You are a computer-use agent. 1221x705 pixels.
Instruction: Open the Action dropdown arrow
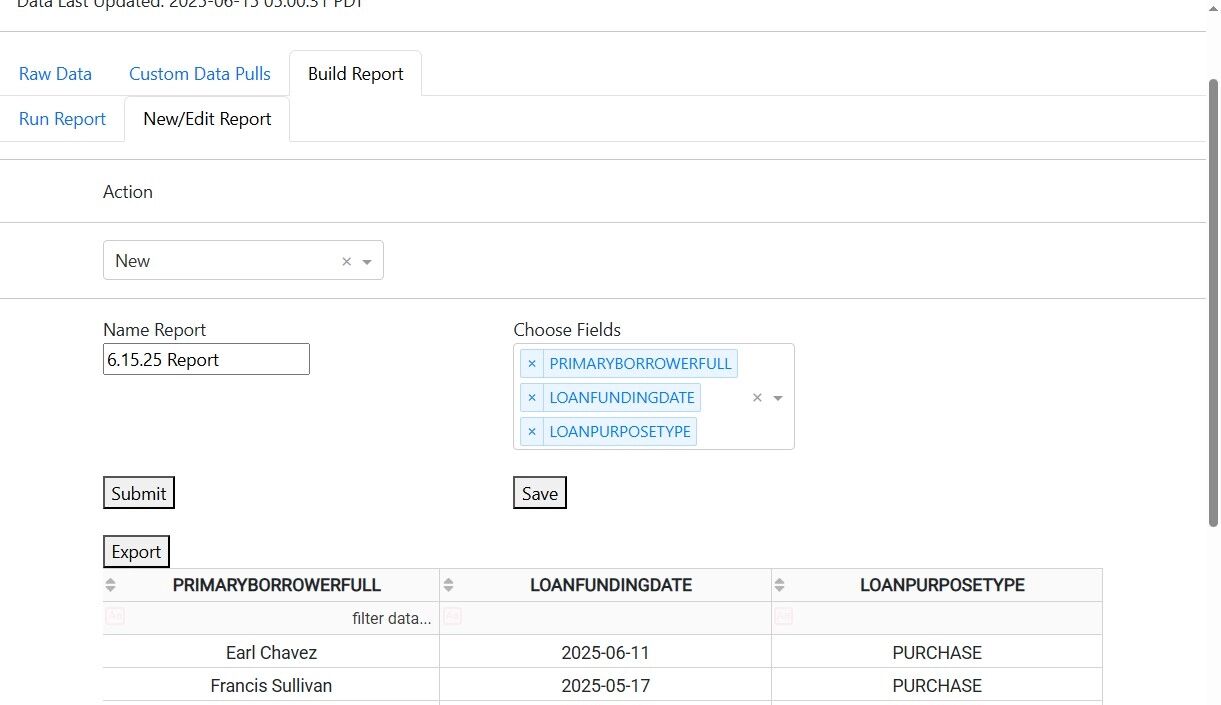click(x=367, y=262)
